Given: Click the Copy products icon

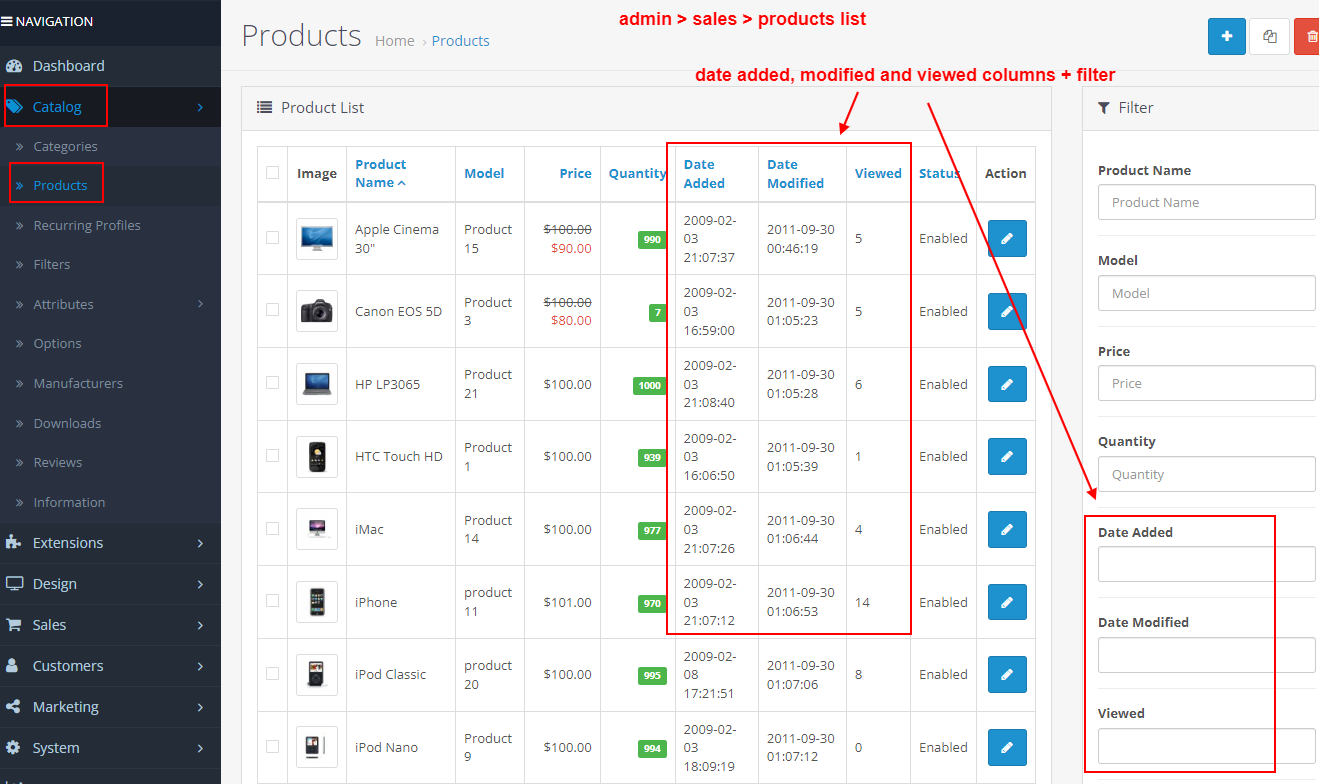Looking at the screenshot, I should coord(1268,36).
